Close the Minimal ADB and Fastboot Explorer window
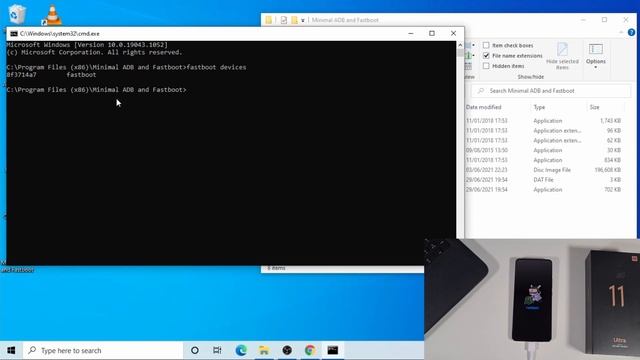This screenshot has width=640, height=360. click(x=626, y=20)
